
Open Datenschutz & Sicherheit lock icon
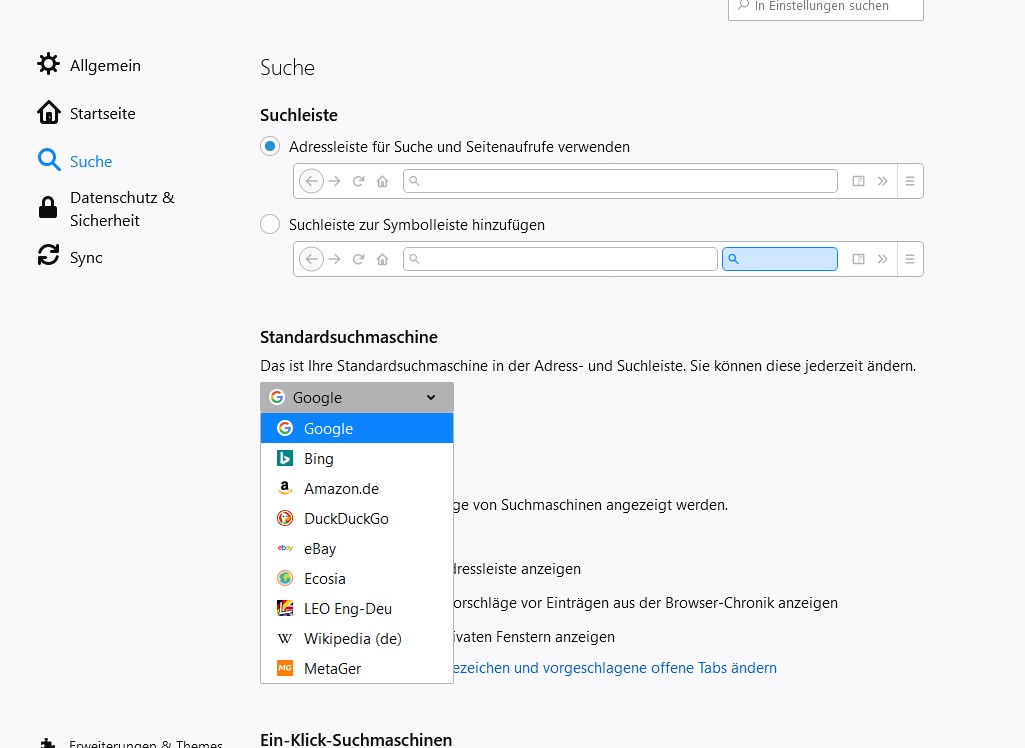48,207
